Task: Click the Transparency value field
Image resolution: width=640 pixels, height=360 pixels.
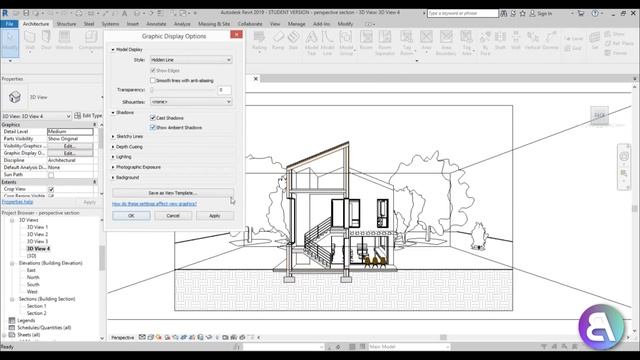Action: (x=224, y=90)
